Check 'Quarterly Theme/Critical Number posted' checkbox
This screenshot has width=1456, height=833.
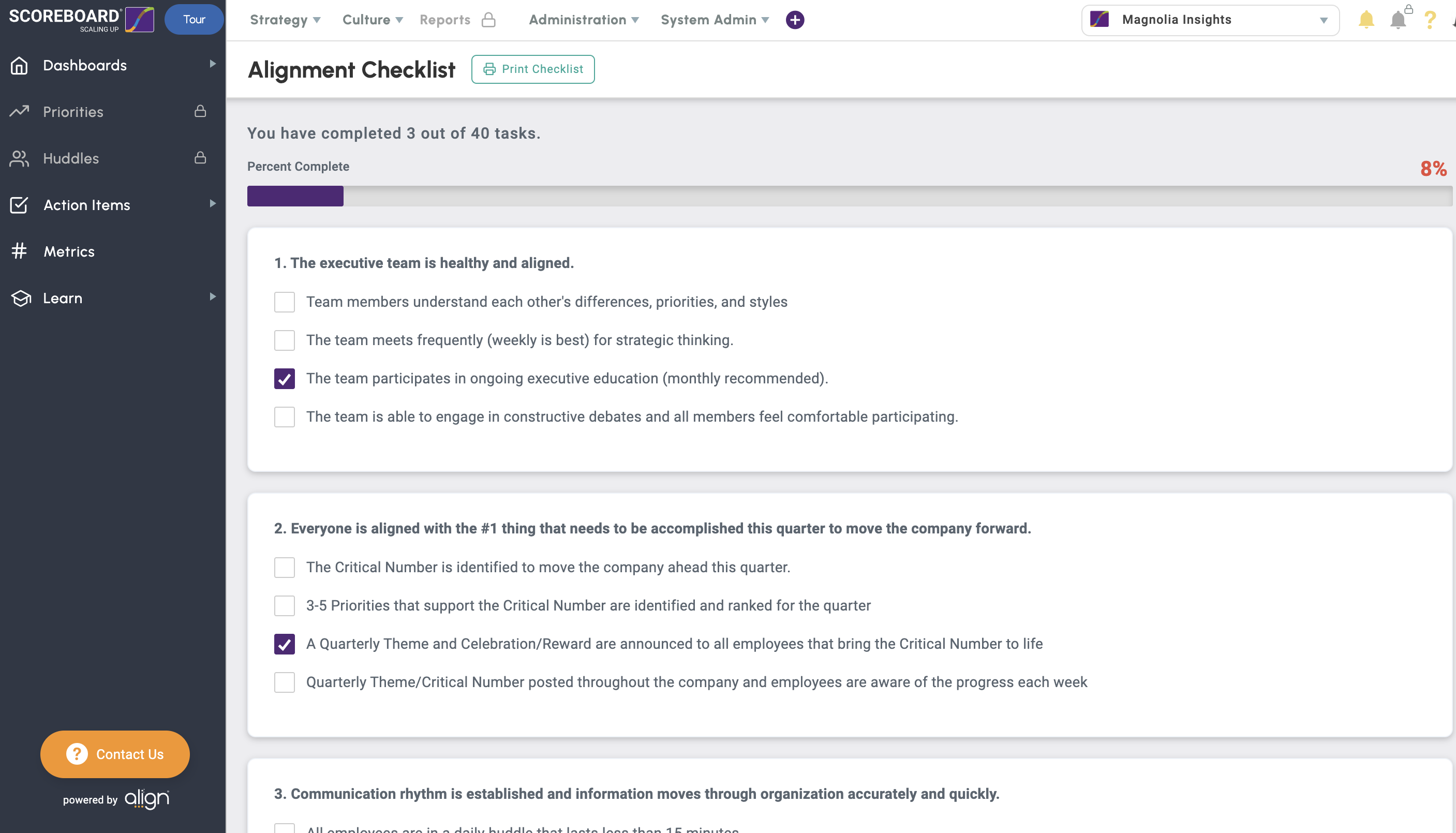pyautogui.click(x=285, y=682)
